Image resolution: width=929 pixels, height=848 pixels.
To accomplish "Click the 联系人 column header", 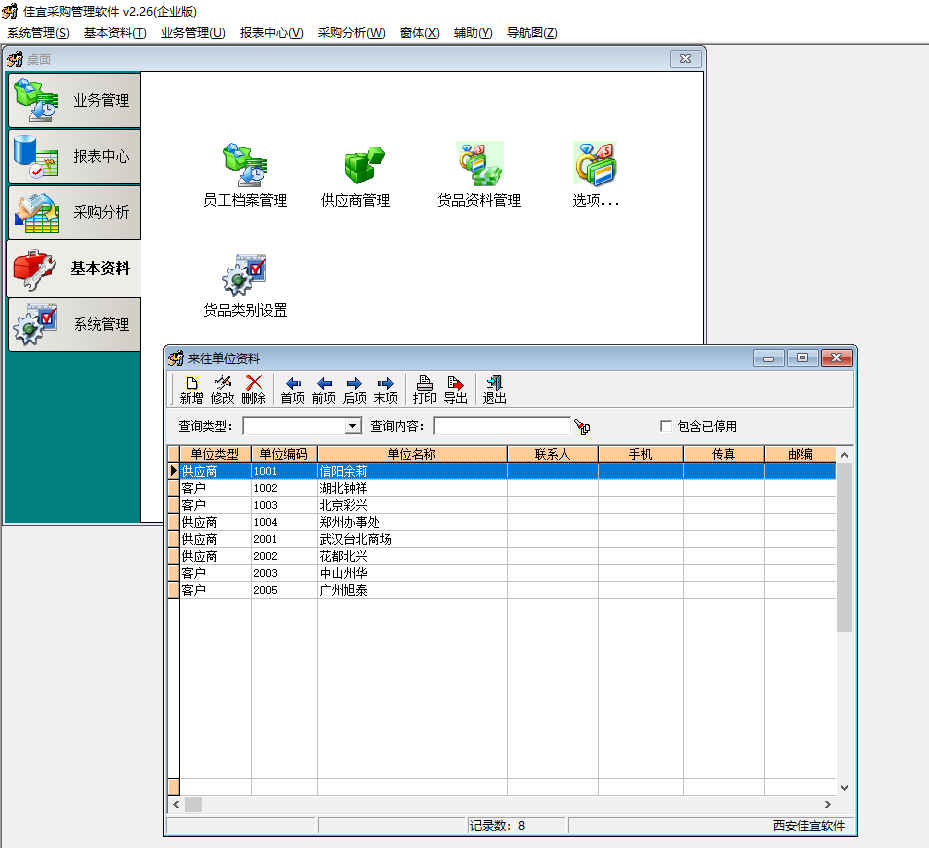I will [553, 454].
